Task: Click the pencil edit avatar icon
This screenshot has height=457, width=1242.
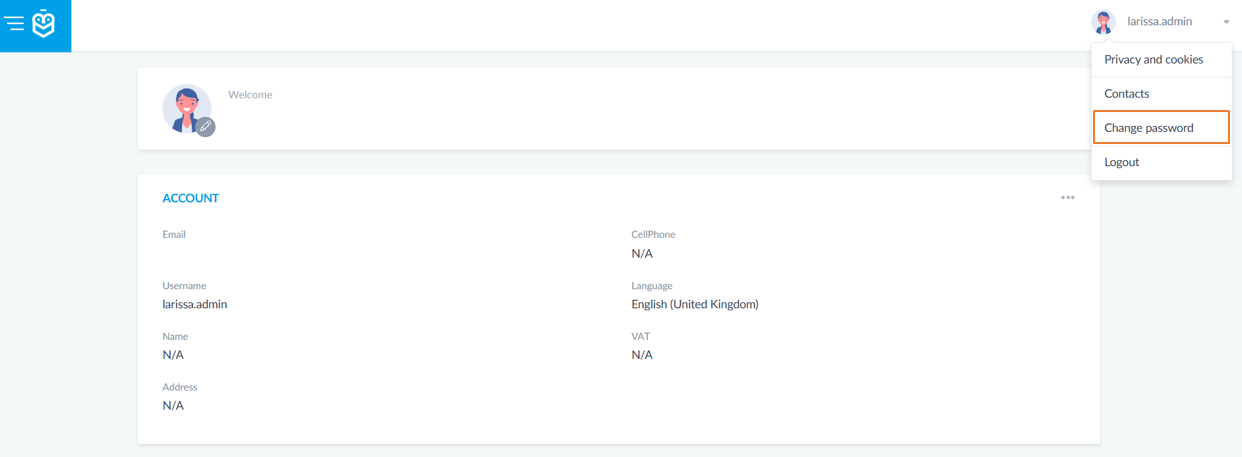Action: (205, 127)
